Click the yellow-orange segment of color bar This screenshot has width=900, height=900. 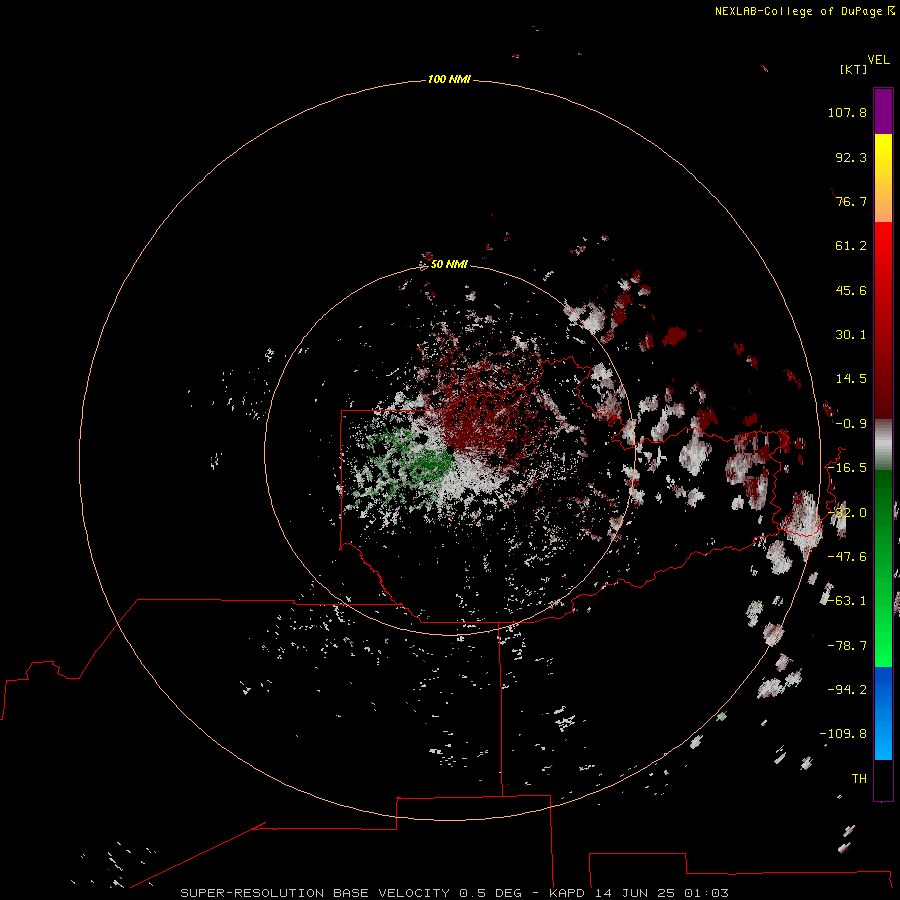tap(883, 178)
